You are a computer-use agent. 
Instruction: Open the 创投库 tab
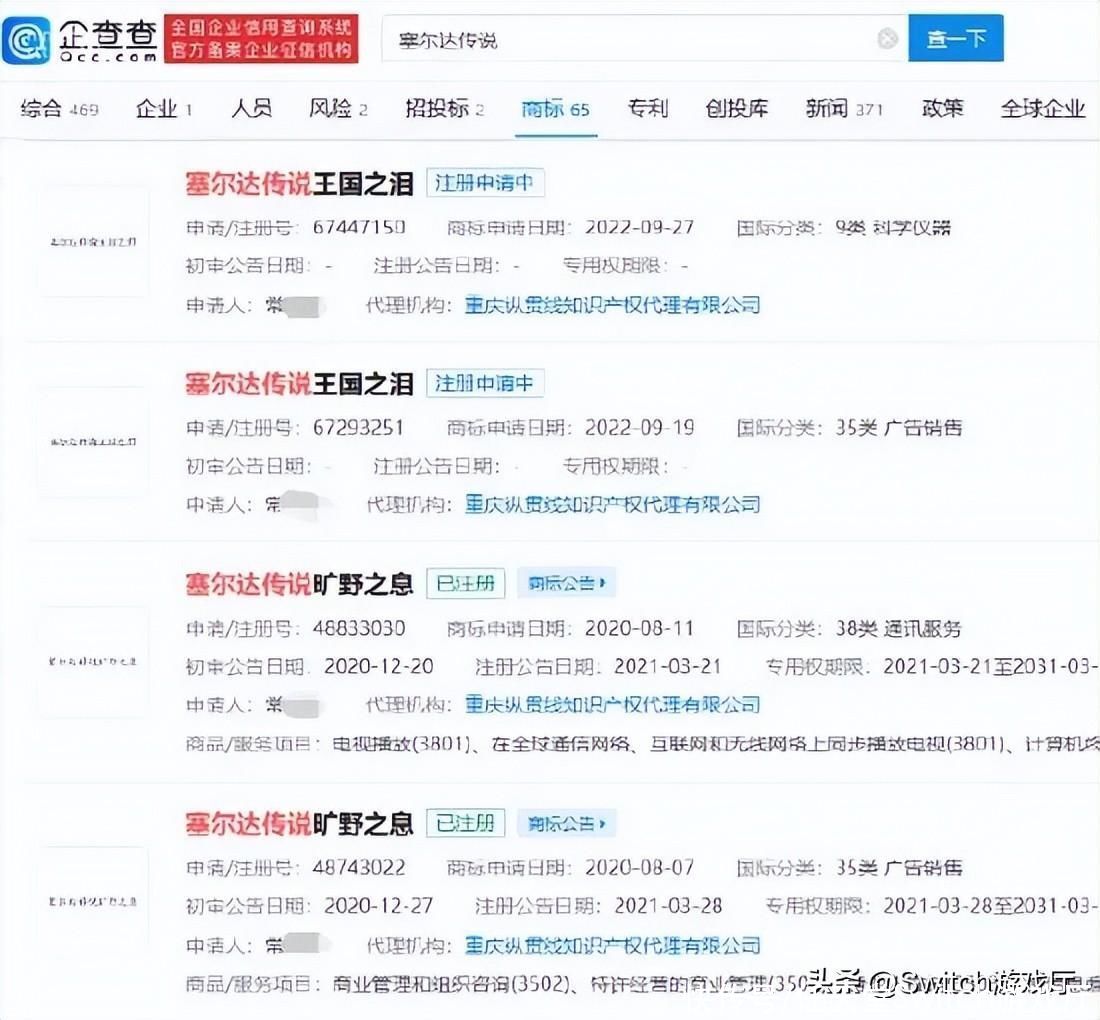pyautogui.click(x=737, y=109)
